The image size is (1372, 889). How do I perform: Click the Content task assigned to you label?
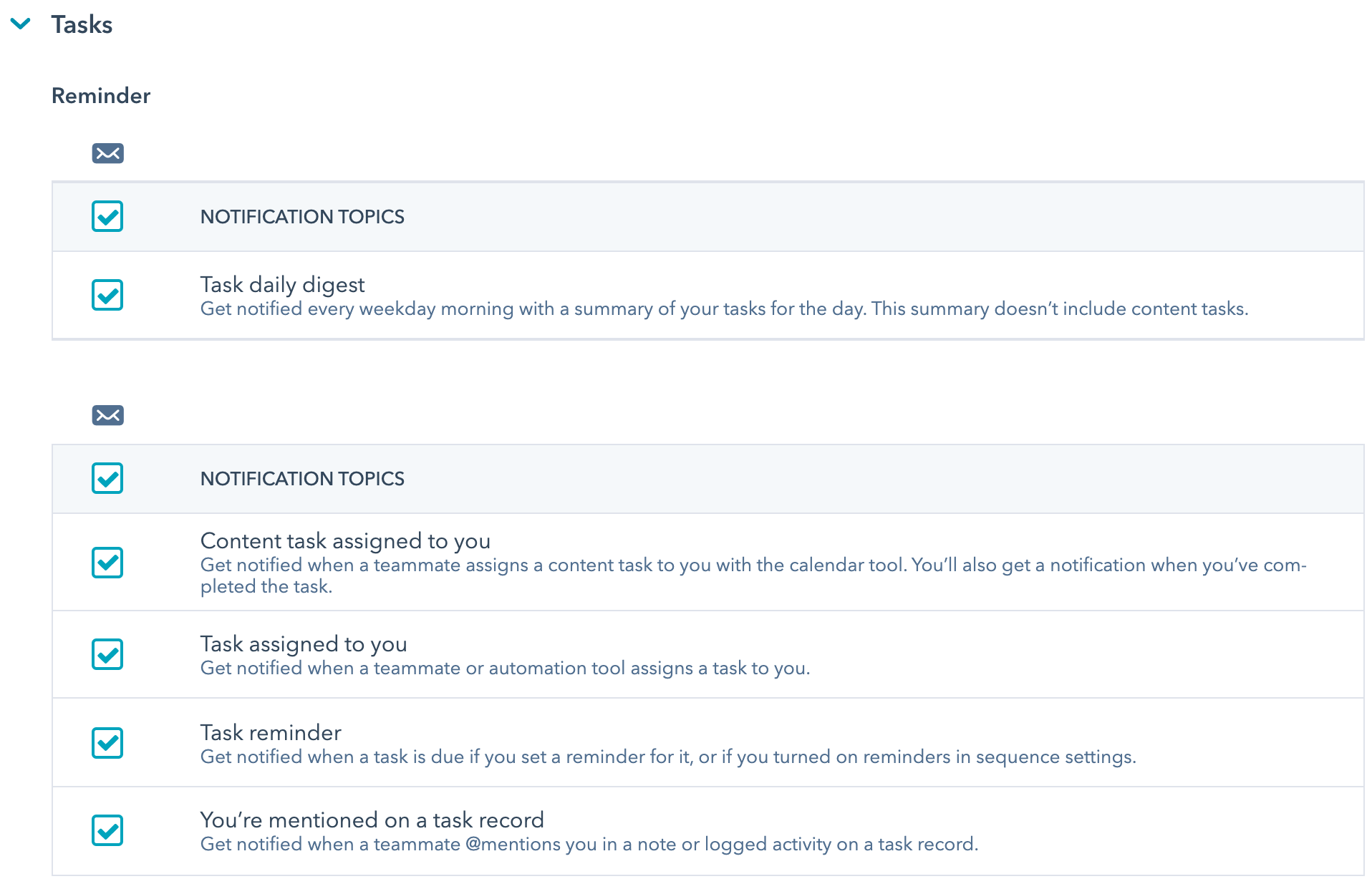(344, 542)
